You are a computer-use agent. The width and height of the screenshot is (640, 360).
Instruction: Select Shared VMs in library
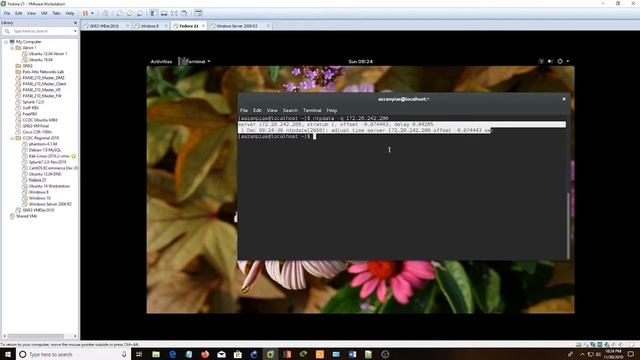(26, 216)
